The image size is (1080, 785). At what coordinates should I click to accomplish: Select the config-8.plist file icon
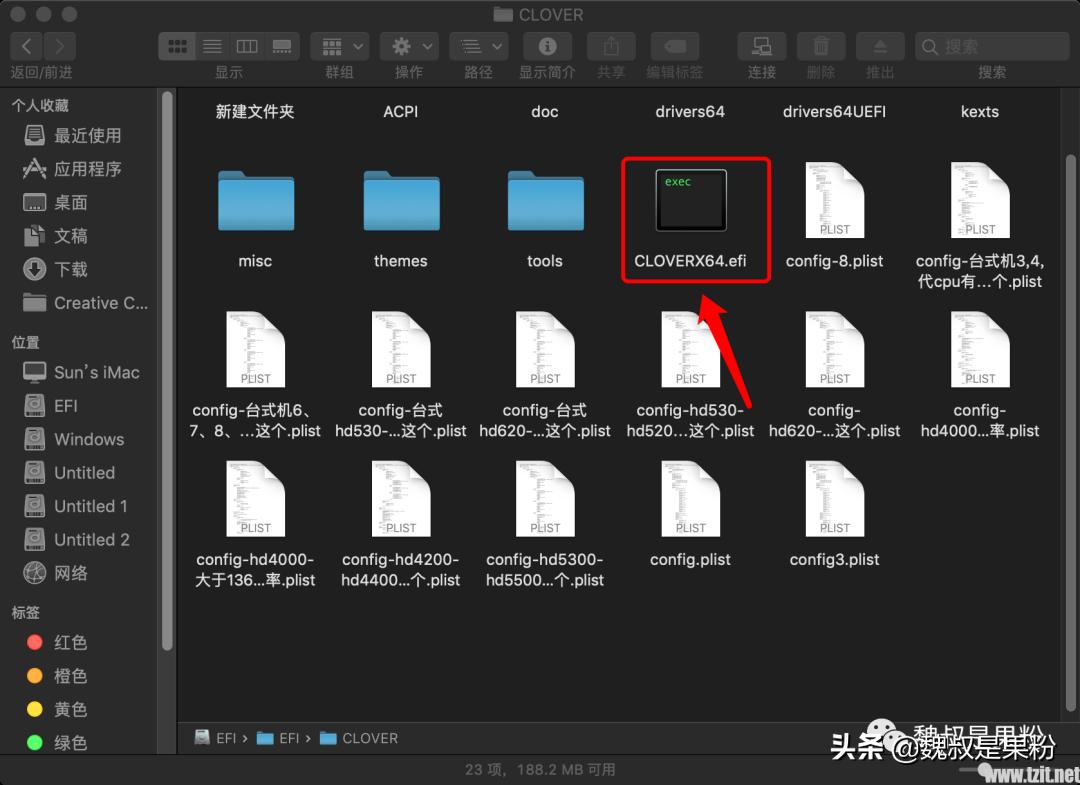click(835, 200)
